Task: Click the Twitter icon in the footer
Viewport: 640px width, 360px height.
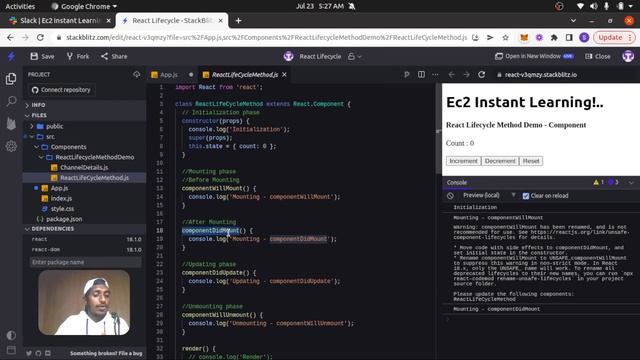Action: [x=29, y=353]
